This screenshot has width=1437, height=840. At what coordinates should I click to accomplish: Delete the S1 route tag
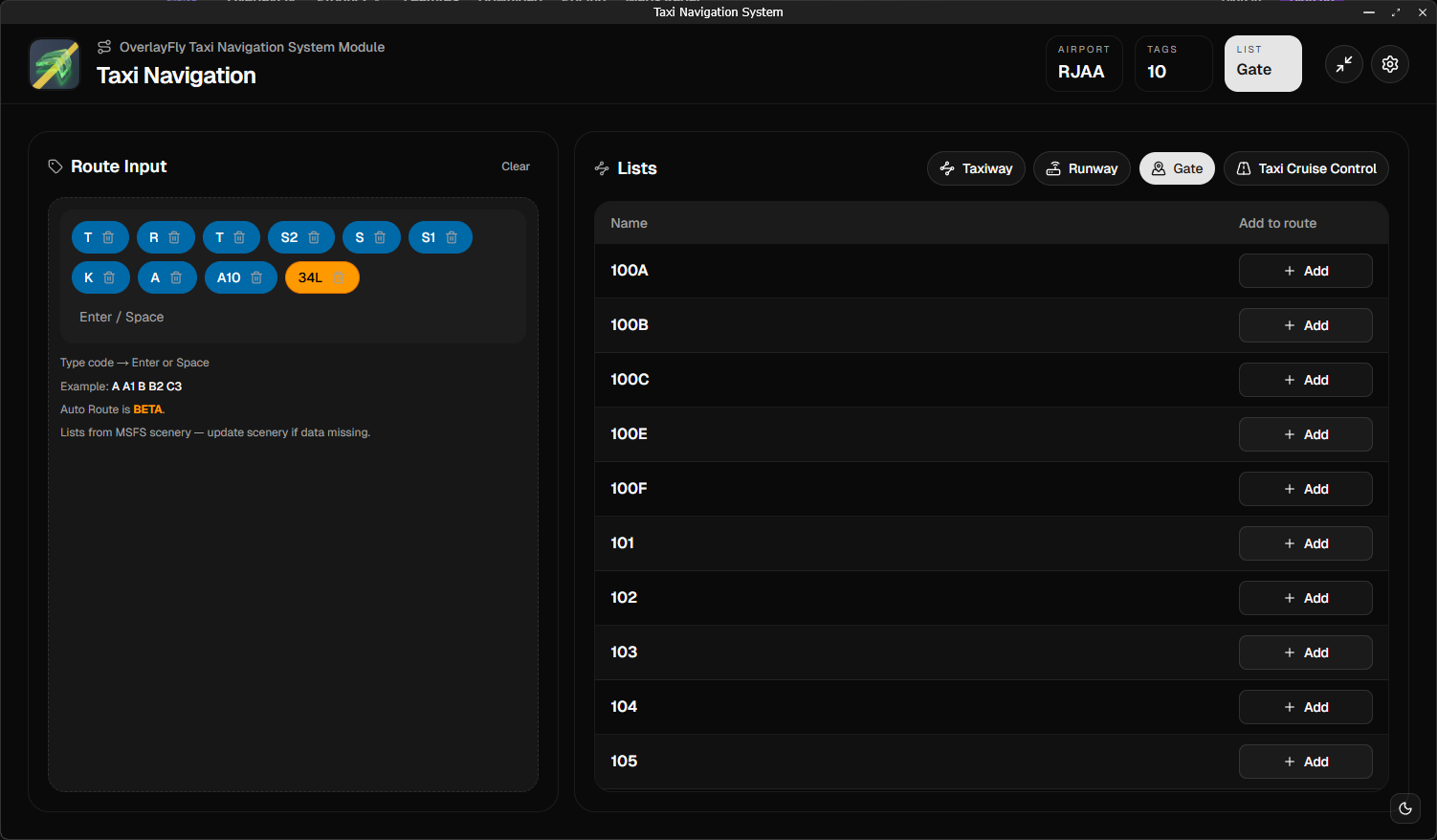pos(452,237)
